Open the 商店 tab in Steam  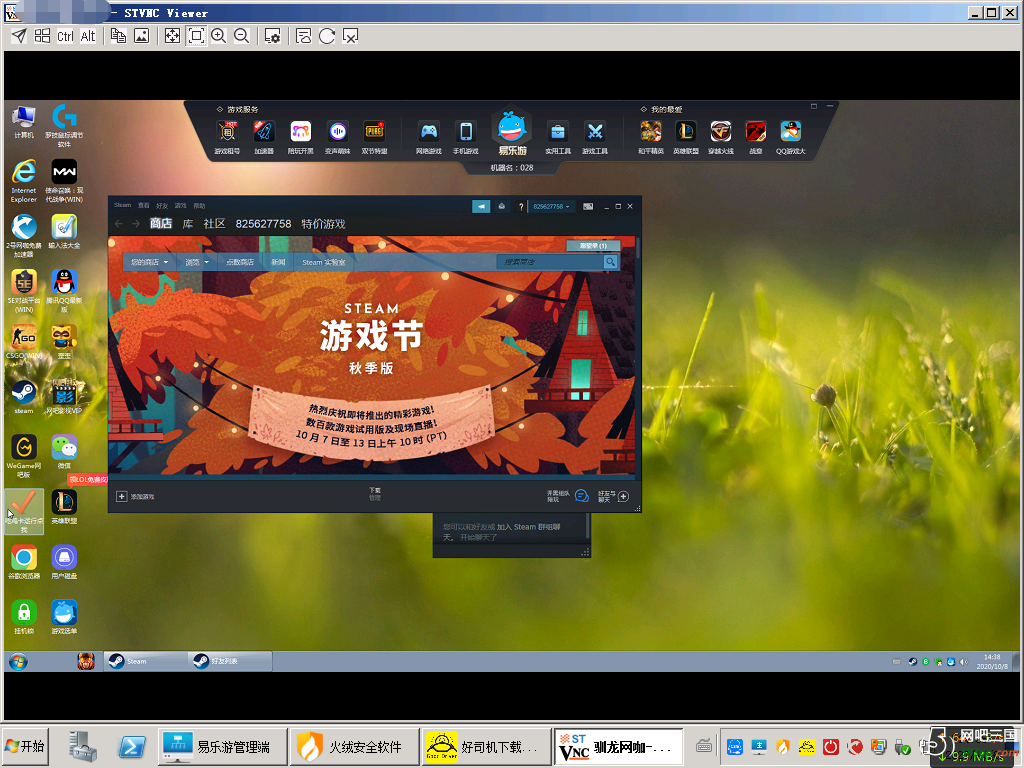(x=161, y=224)
